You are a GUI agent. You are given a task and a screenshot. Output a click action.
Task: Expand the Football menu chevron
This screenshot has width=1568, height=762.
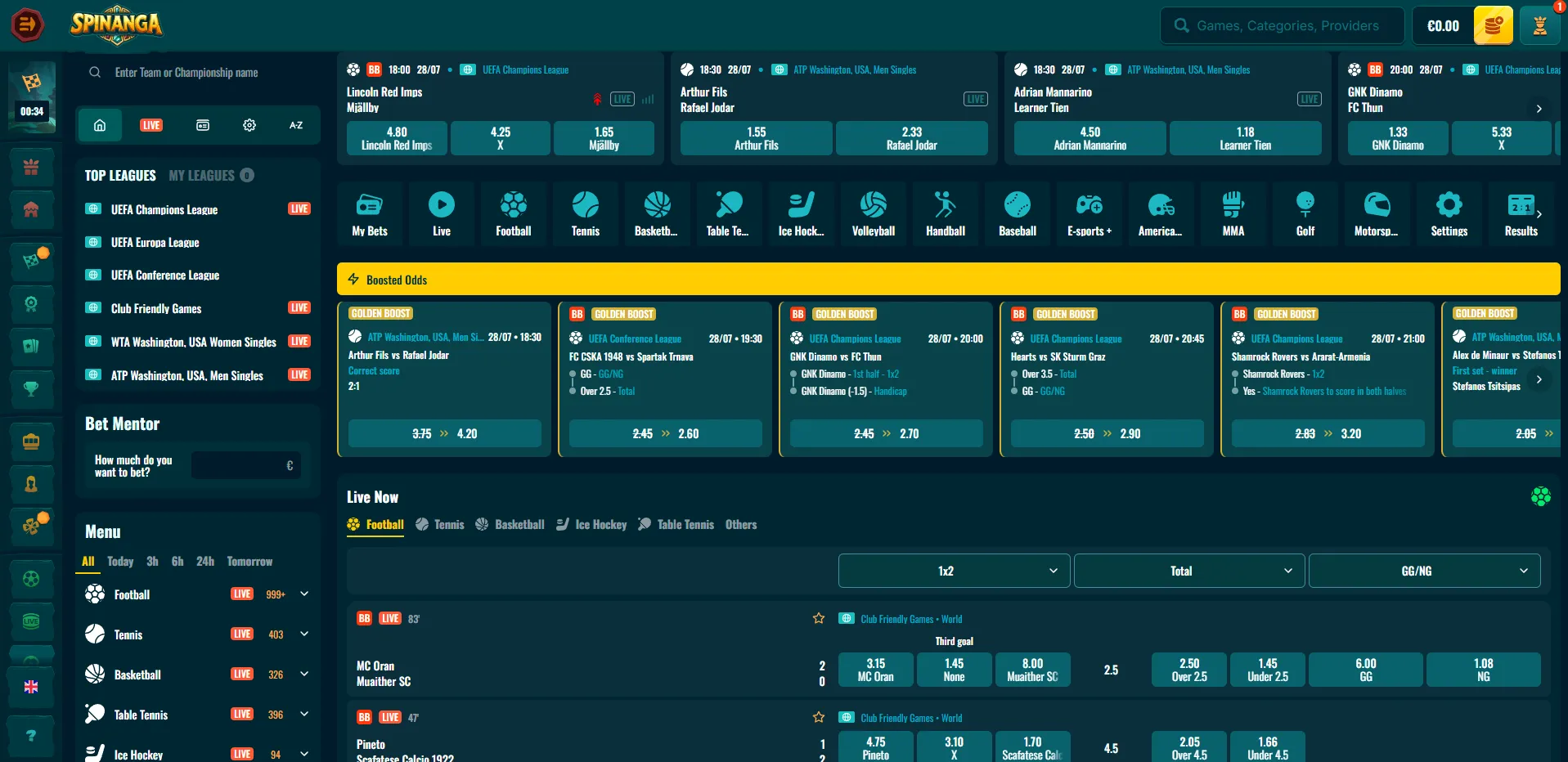pyautogui.click(x=304, y=594)
